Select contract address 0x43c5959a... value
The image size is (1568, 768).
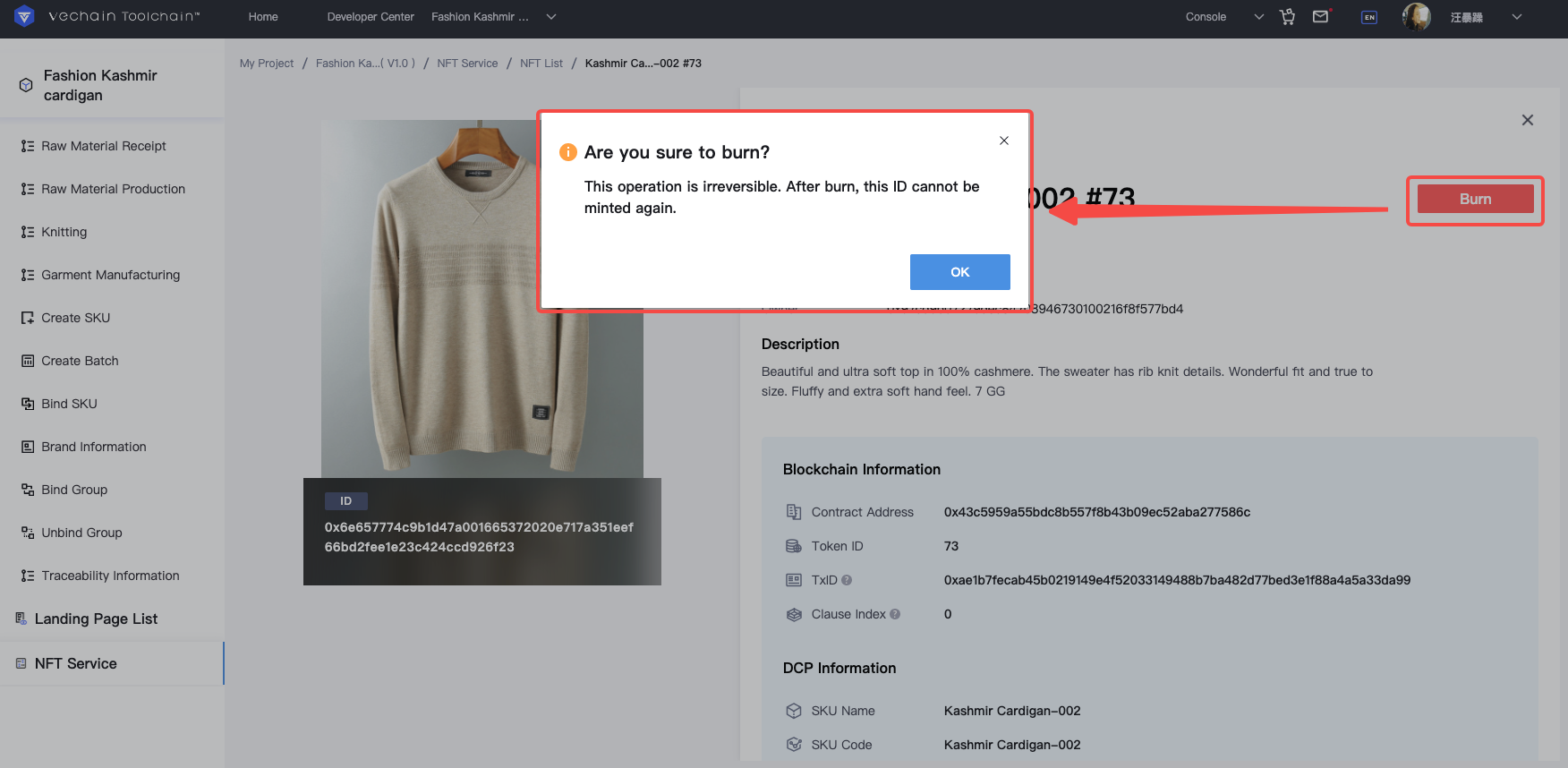pyautogui.click(x=1097, y=512)
